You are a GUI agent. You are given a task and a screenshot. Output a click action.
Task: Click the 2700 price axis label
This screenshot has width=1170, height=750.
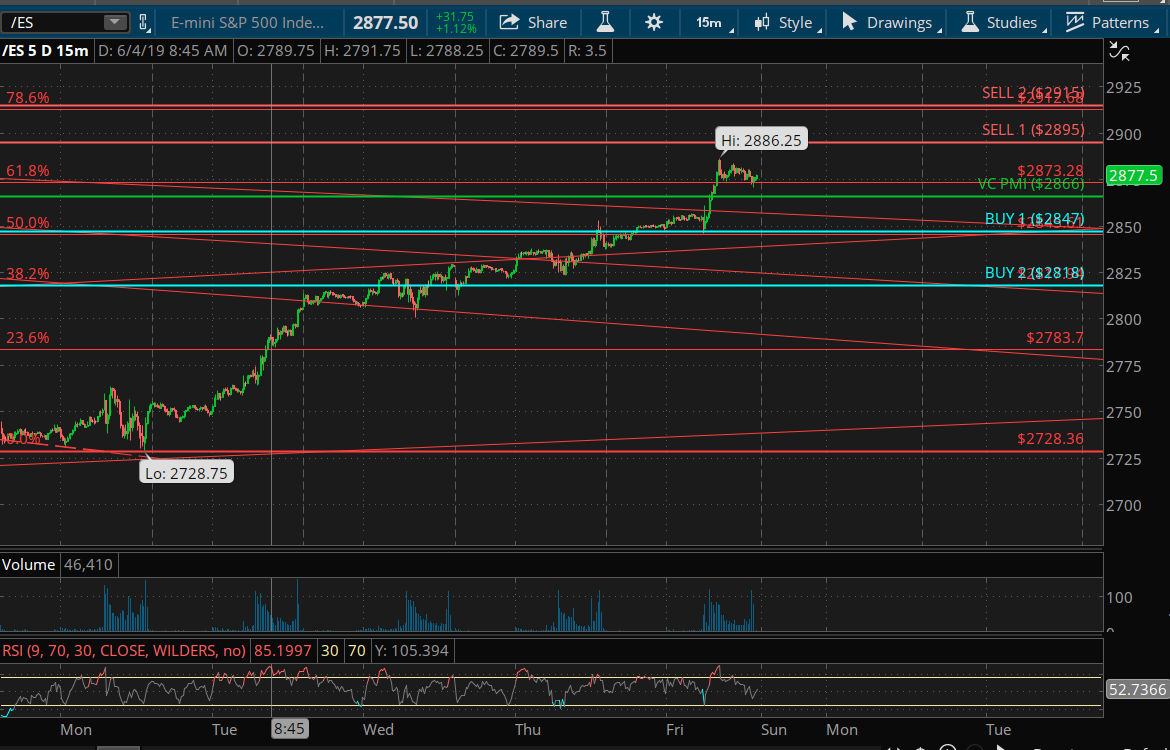(1124, 505)
